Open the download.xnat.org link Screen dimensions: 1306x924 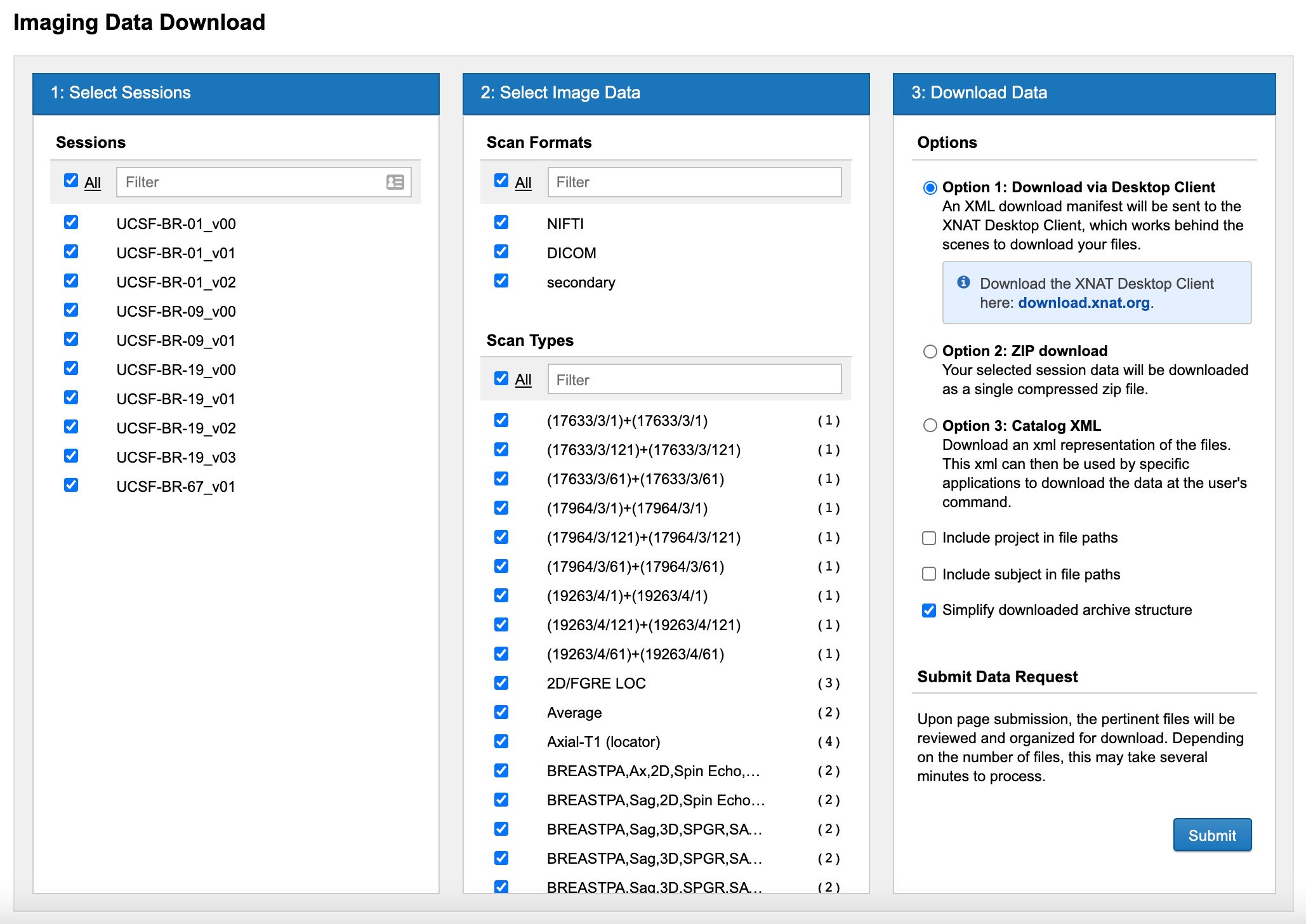click(x=1083, y=303)
